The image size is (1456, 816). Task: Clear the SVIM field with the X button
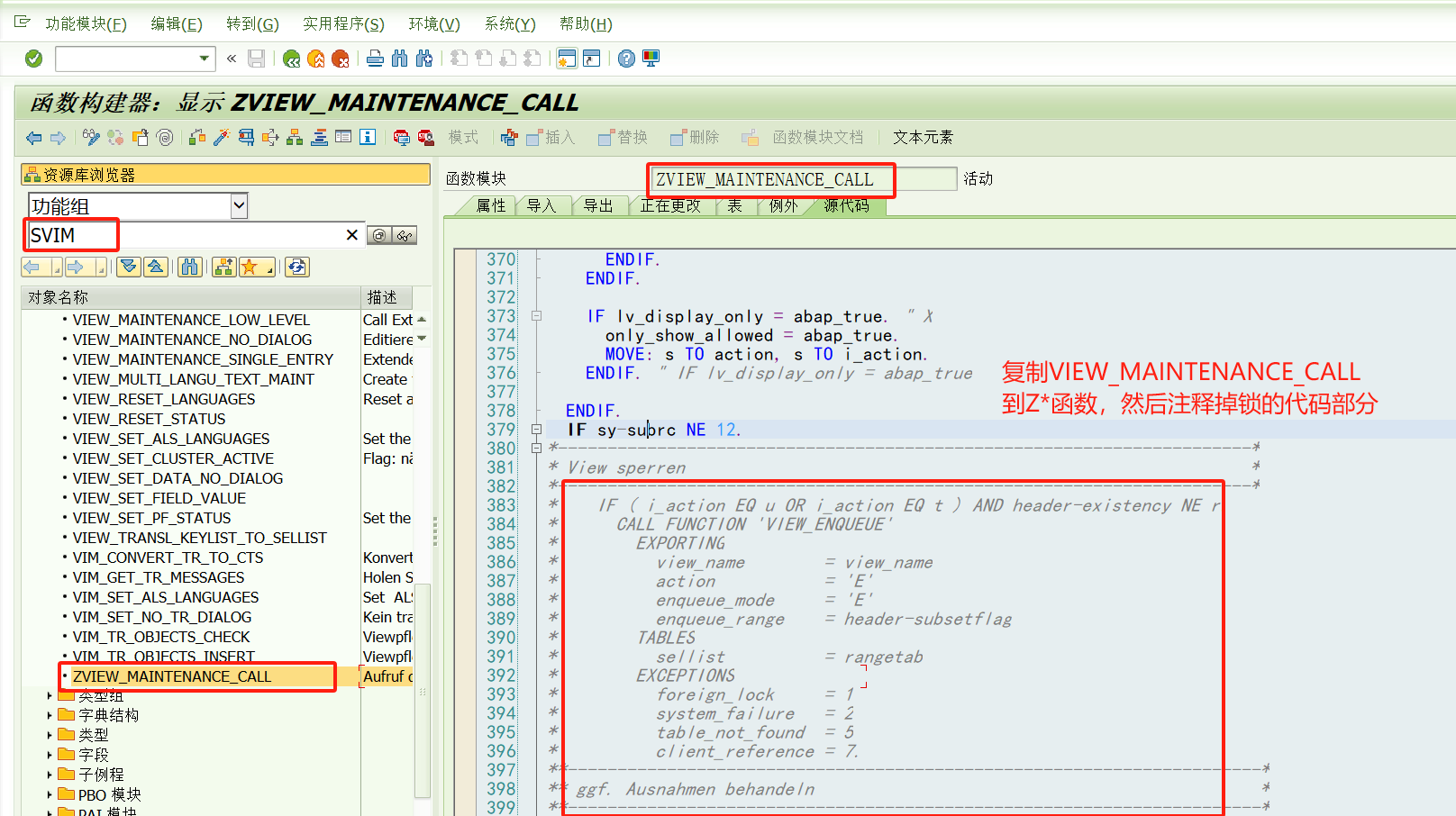352,235
